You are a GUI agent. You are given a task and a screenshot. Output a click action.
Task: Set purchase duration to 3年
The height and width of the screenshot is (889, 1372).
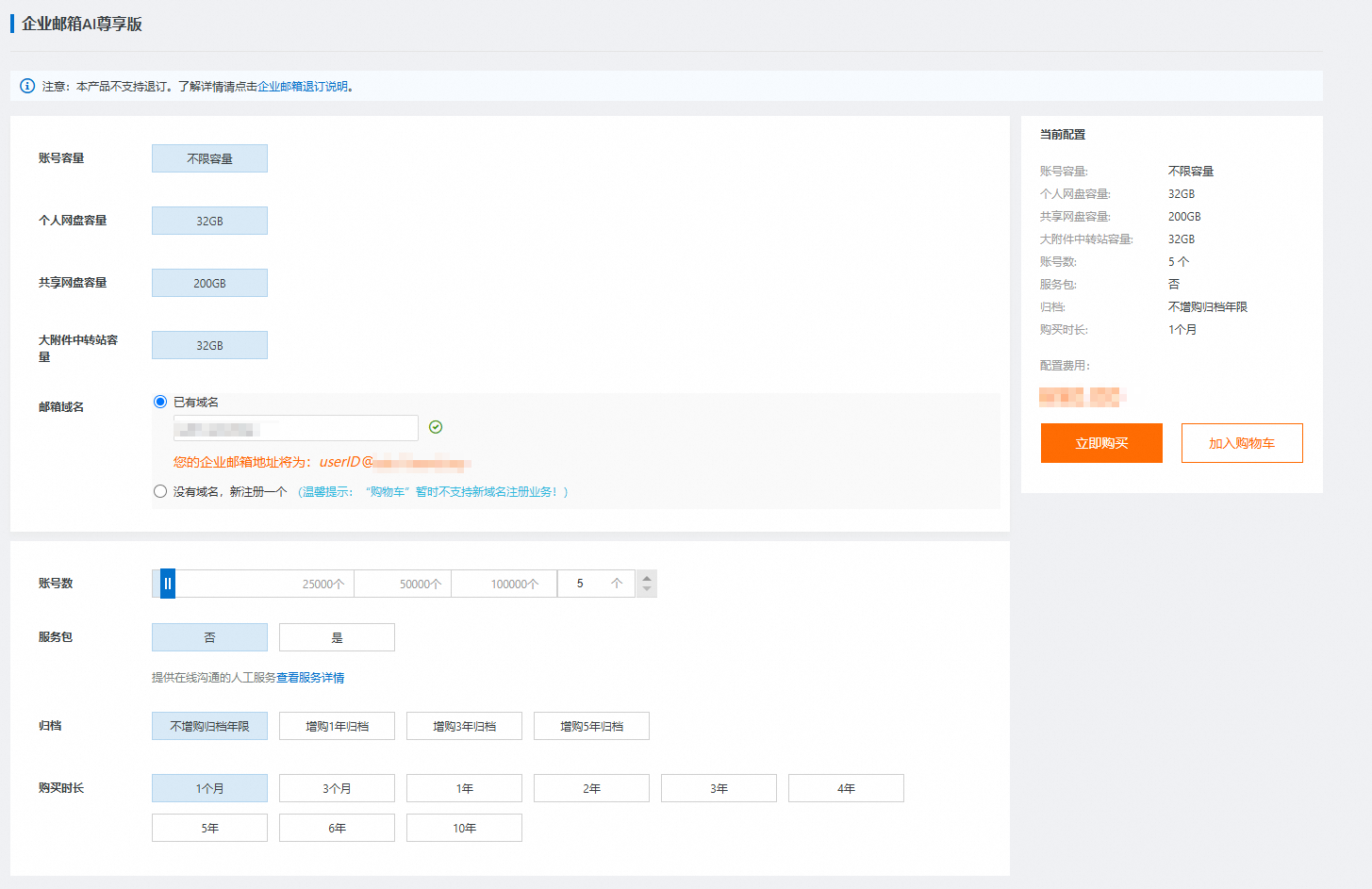click(719, 788)
